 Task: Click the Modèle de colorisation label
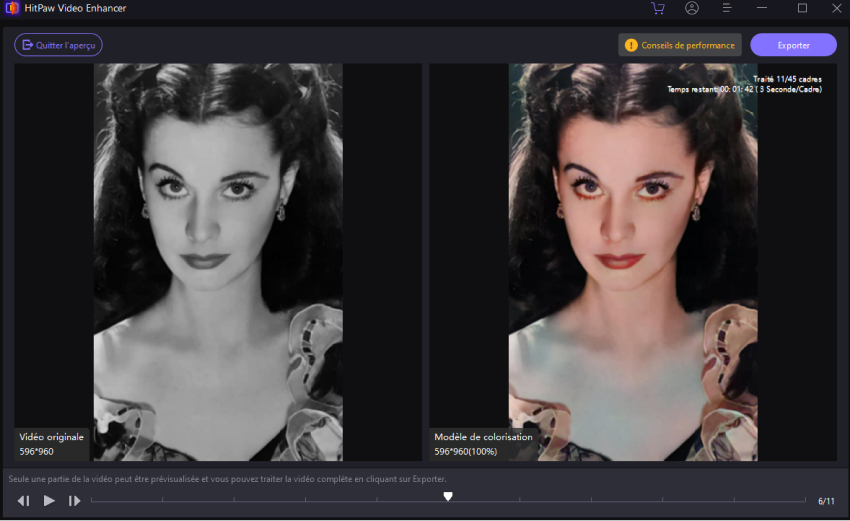[x=483, y=437]
